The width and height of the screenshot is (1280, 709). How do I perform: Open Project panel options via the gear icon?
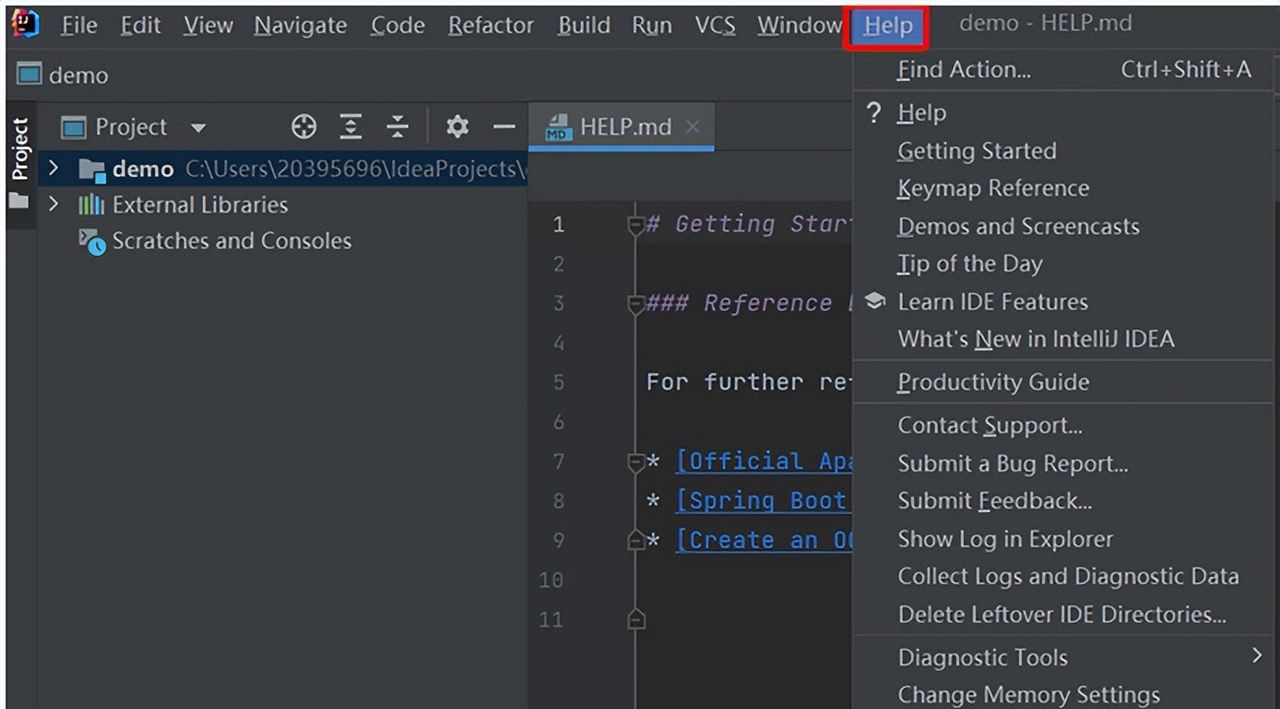click(456, 127)
